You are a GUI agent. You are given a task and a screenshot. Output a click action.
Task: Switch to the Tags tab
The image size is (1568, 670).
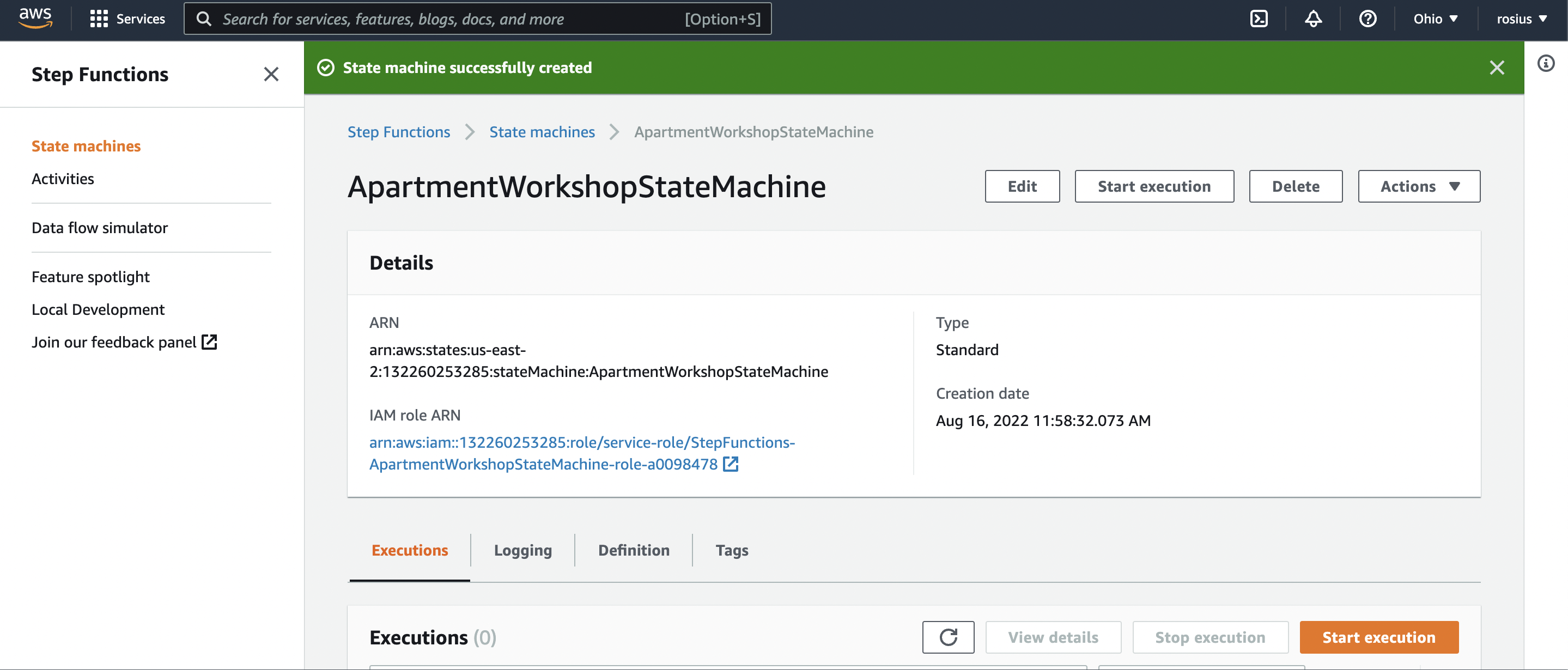tap(732, 550)
